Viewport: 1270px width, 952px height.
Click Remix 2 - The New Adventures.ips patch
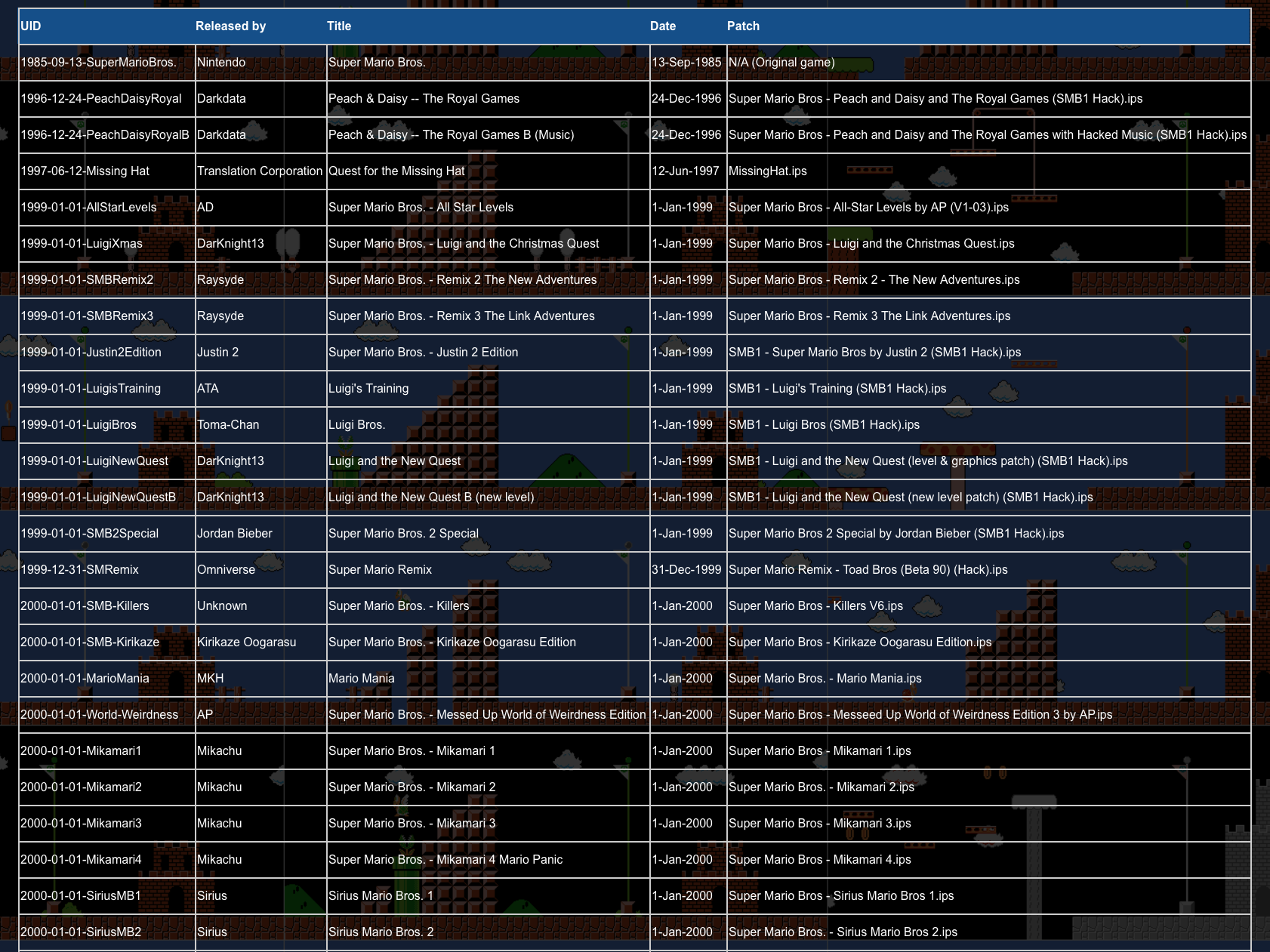pyautogui.click(x=988, y=280)
